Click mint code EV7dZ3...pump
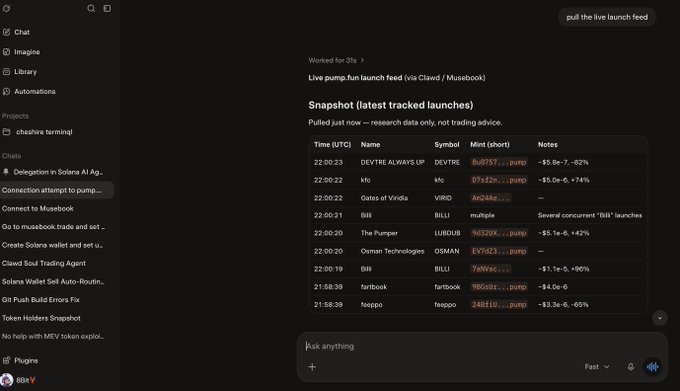 point(499,251)
